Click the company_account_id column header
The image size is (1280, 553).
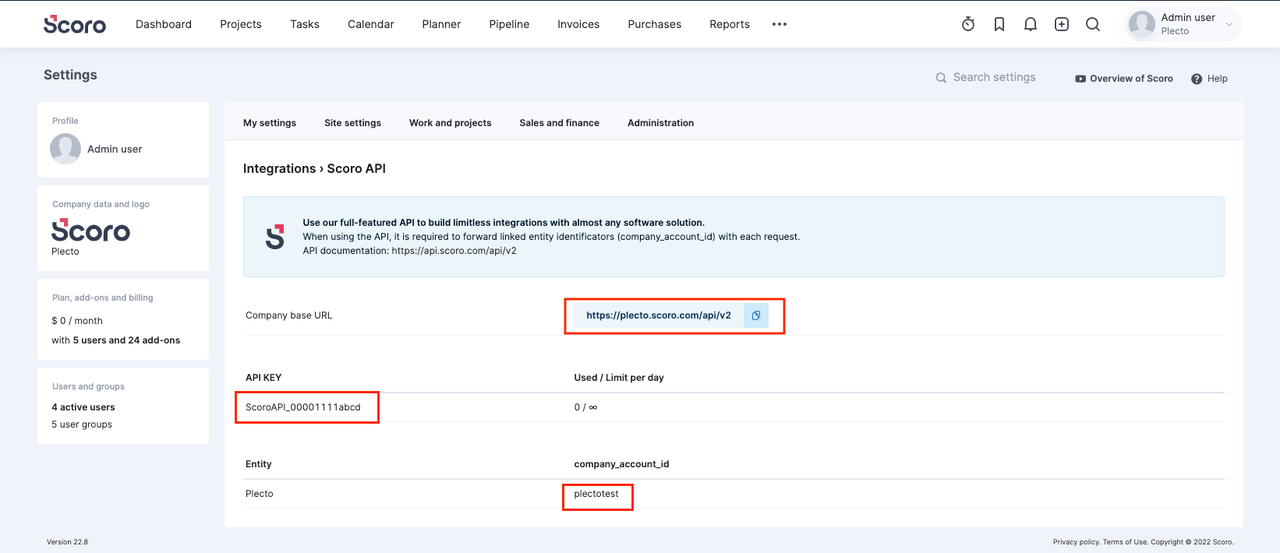pyautogui.click(x=621, y=464)
